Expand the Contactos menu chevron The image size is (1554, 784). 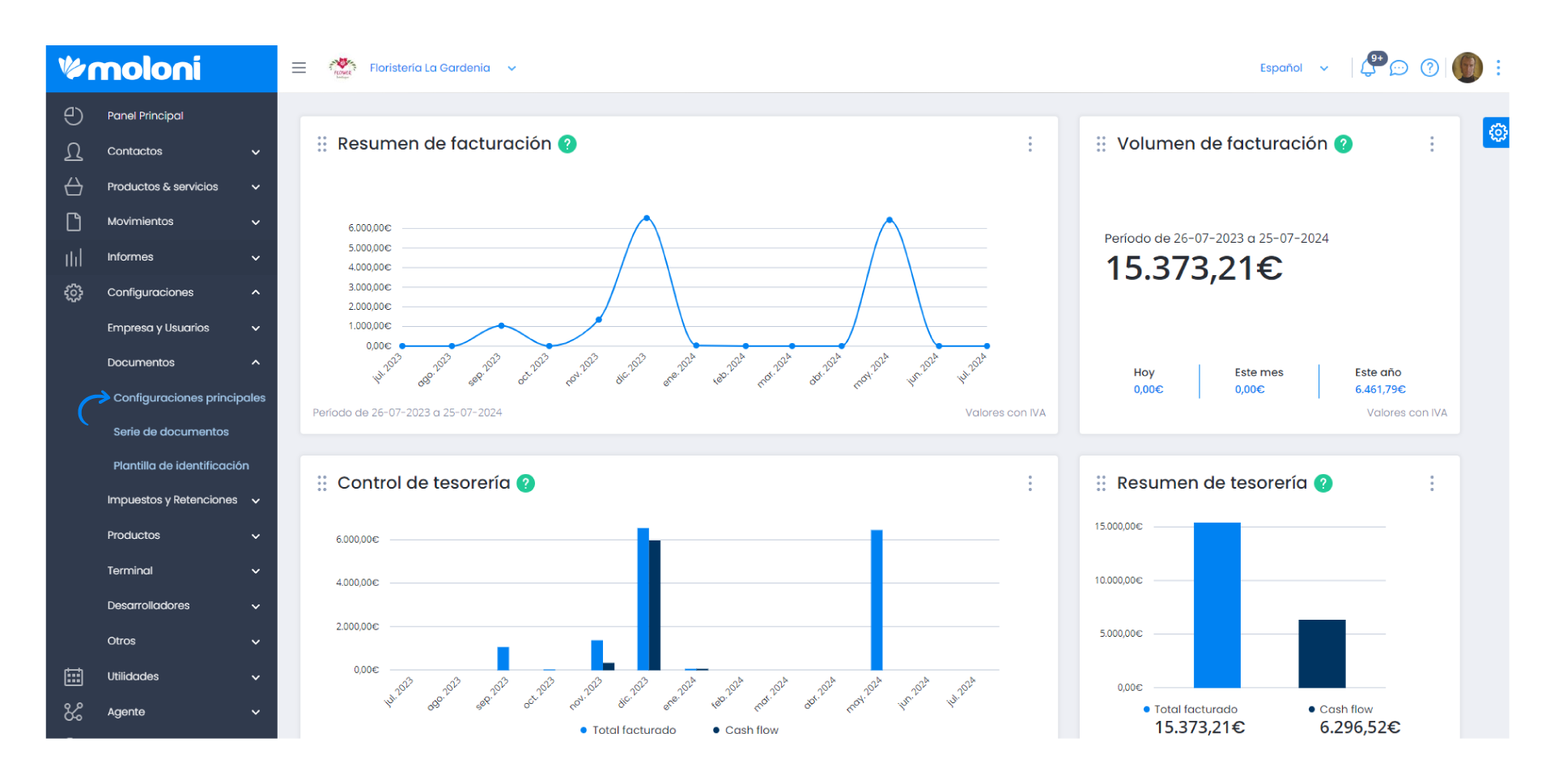(x=256, y=152)
